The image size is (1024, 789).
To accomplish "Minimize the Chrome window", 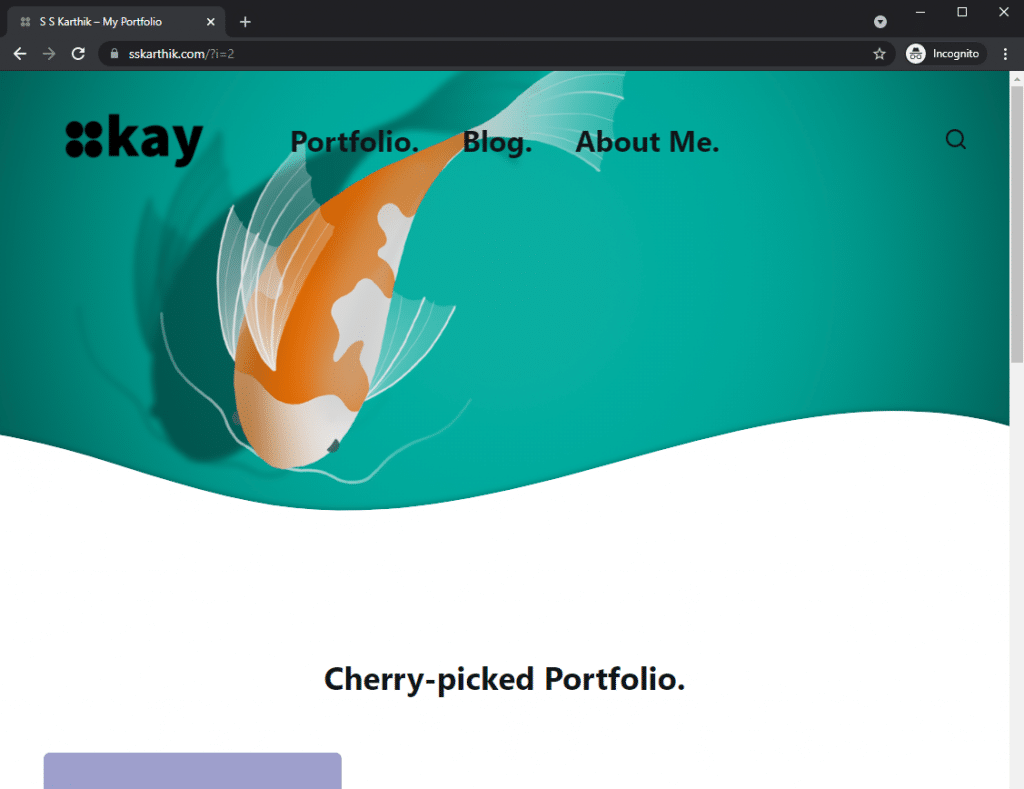I will point(920,12).
